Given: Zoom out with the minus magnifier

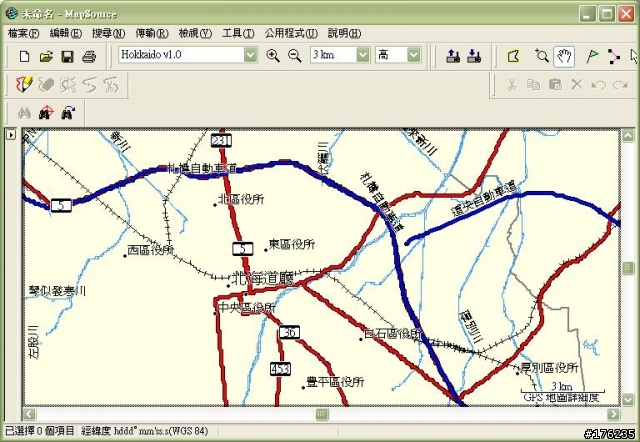Looking at the screenshot, I should (x=294, y=55).
